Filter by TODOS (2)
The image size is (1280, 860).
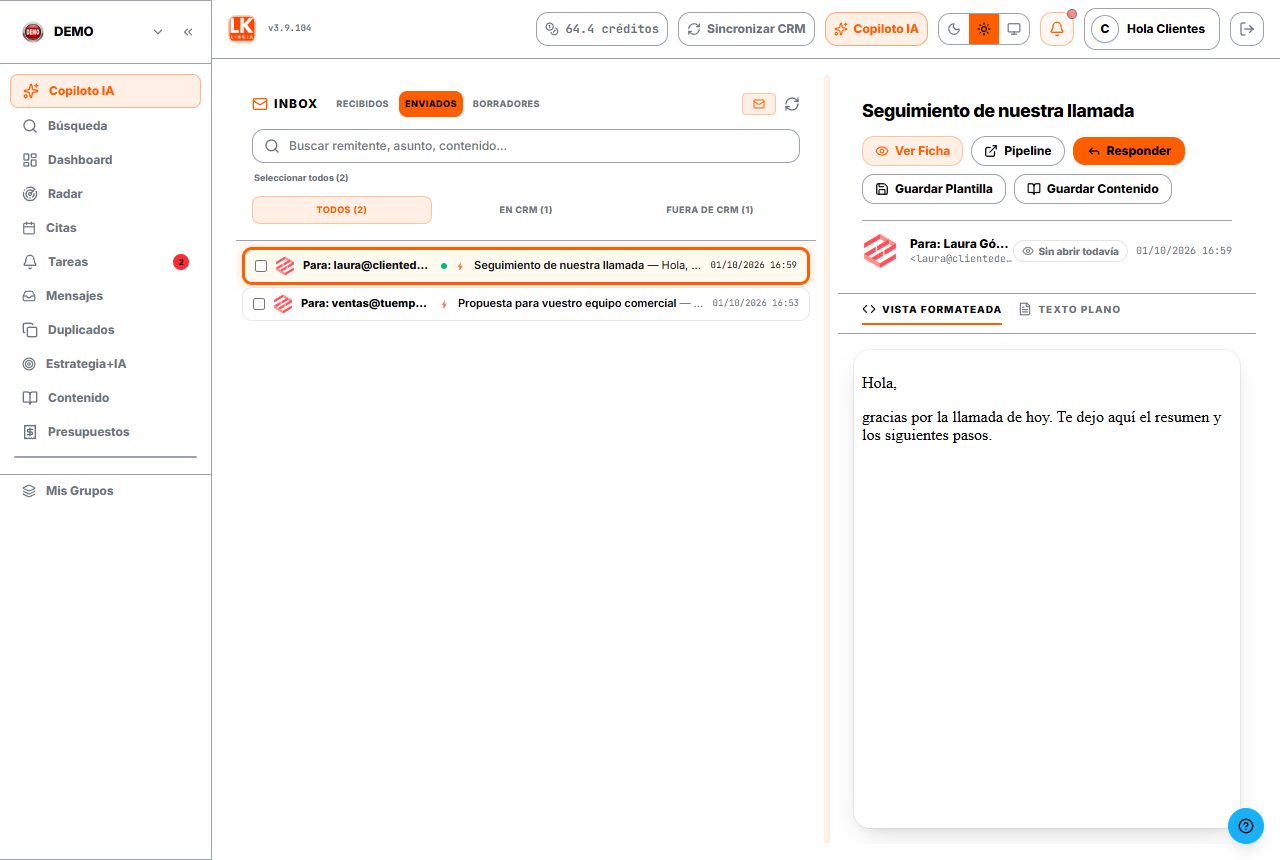click(x=342, y=210)
